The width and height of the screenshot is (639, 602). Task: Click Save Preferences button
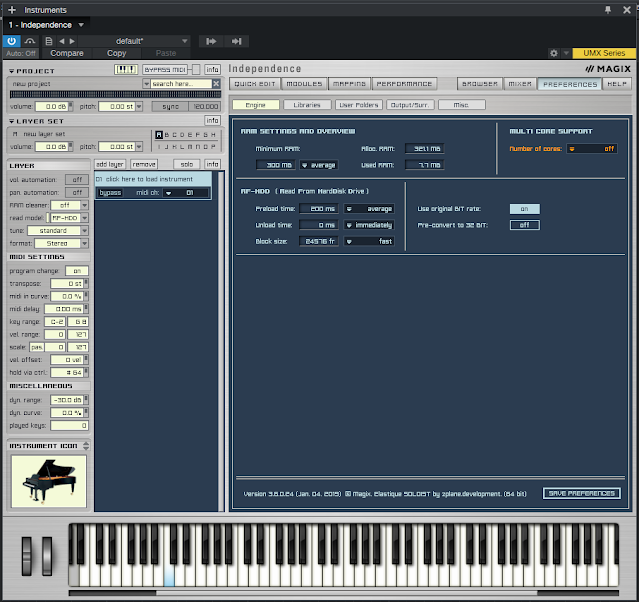582,494
